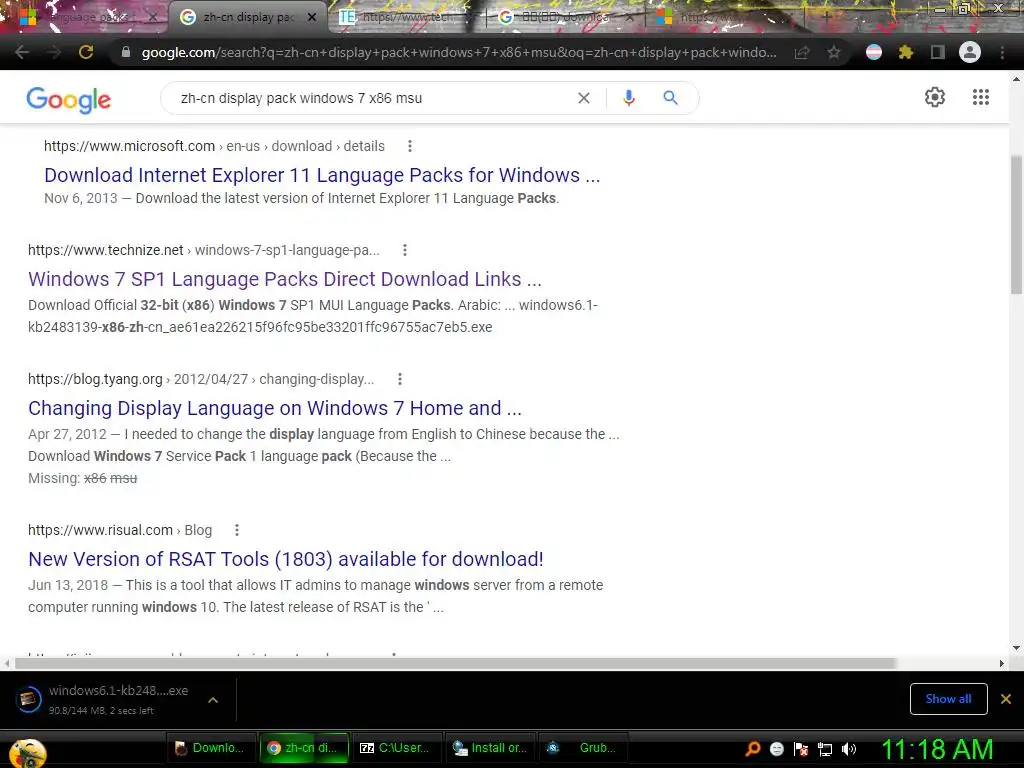Open Windows 7 SP1 Language Packs Direct Download link
This screenshot has height=768, width=1024.
tap(285, 279)
